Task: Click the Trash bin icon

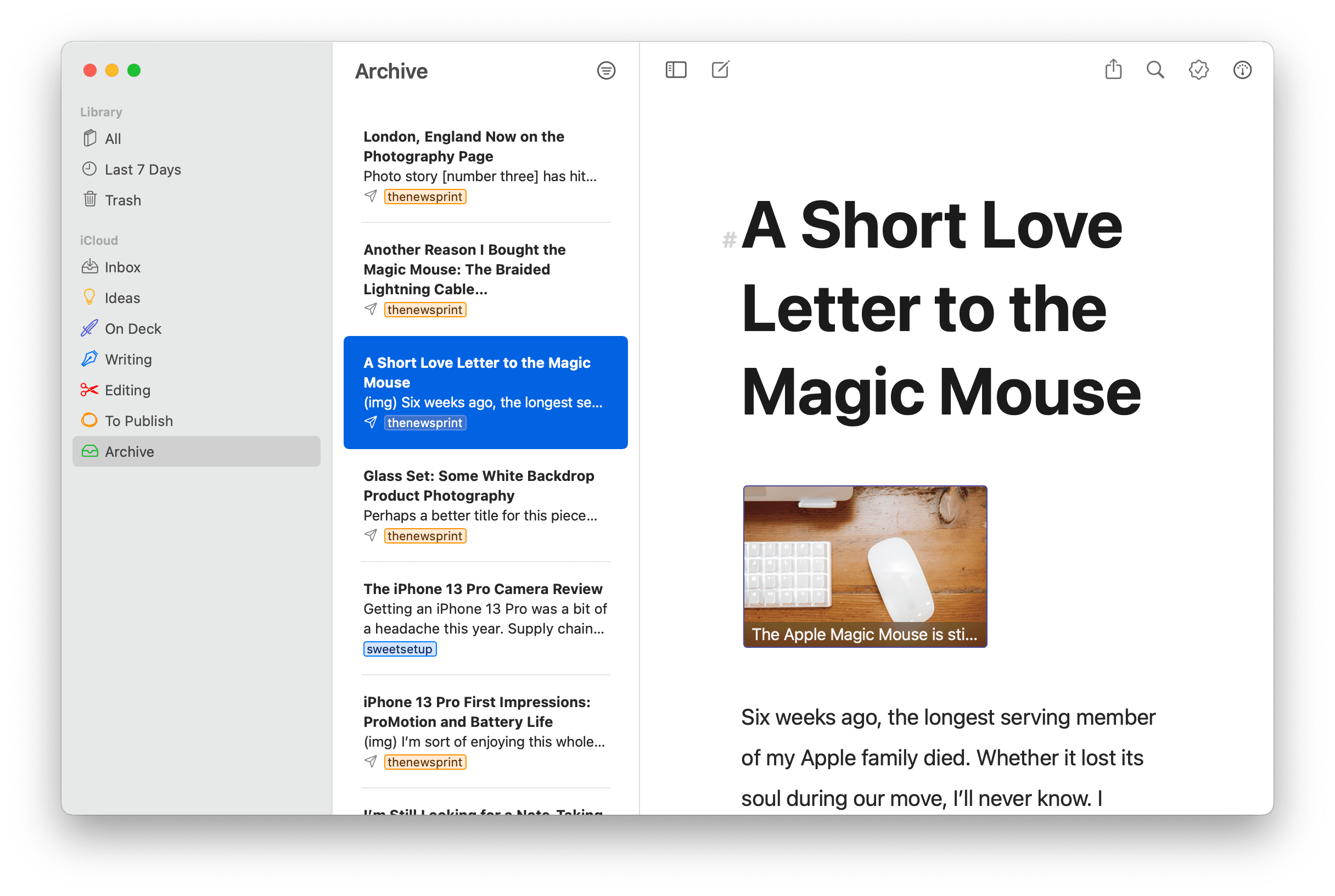Action: click(x=89, y=199)
